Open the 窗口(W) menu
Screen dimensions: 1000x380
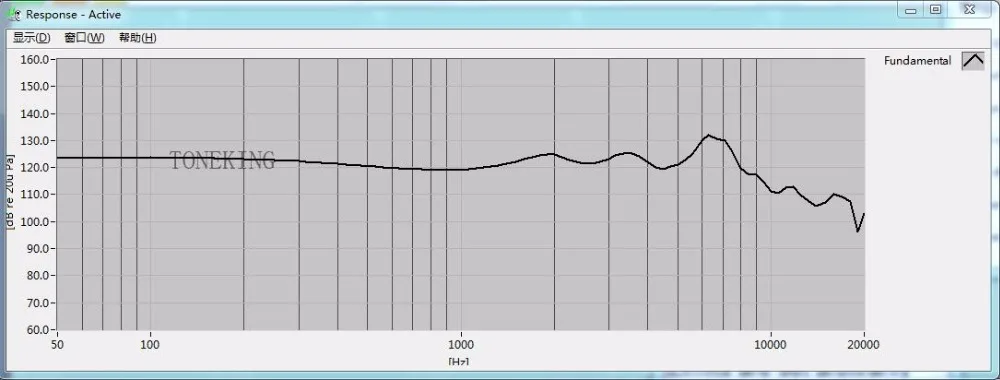[84, 38]
